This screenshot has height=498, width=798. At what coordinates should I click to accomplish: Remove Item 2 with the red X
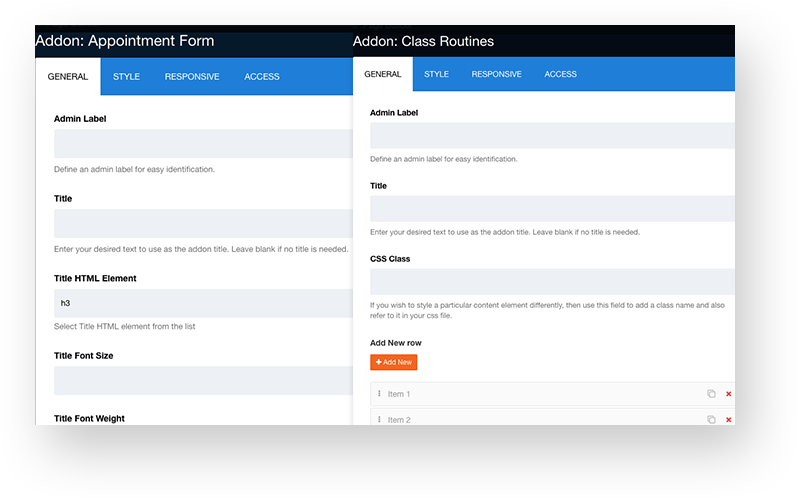728,419
